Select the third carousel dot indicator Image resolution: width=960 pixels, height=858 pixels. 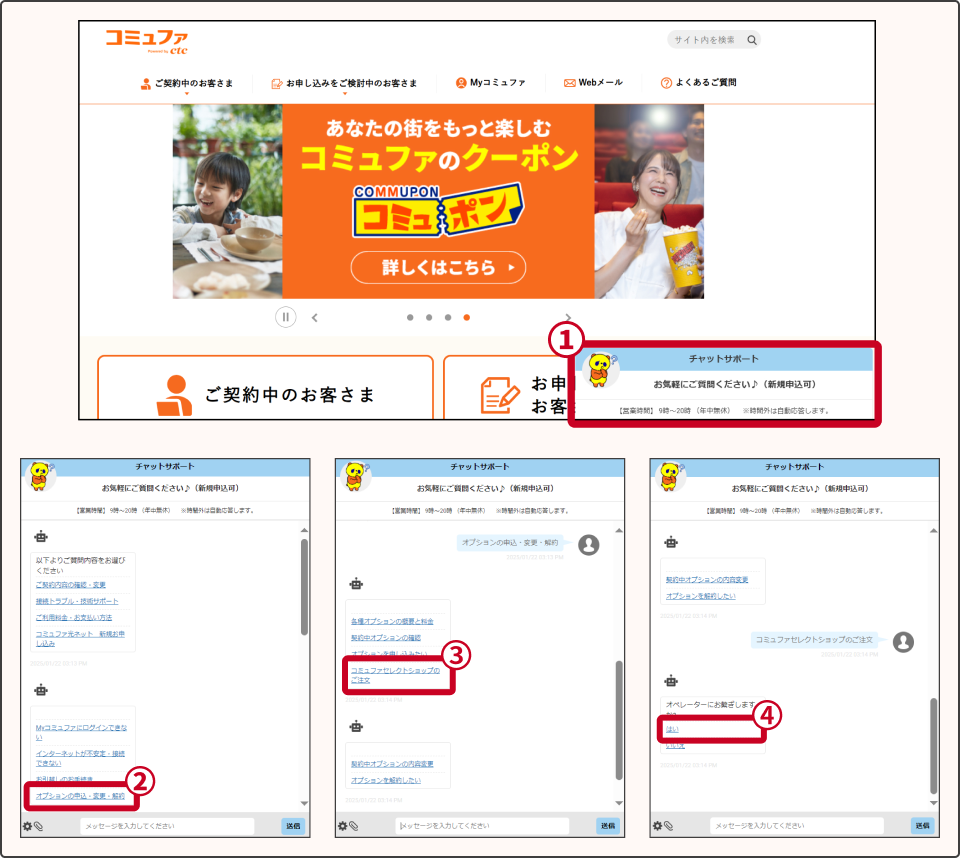(x=448, y=317)
